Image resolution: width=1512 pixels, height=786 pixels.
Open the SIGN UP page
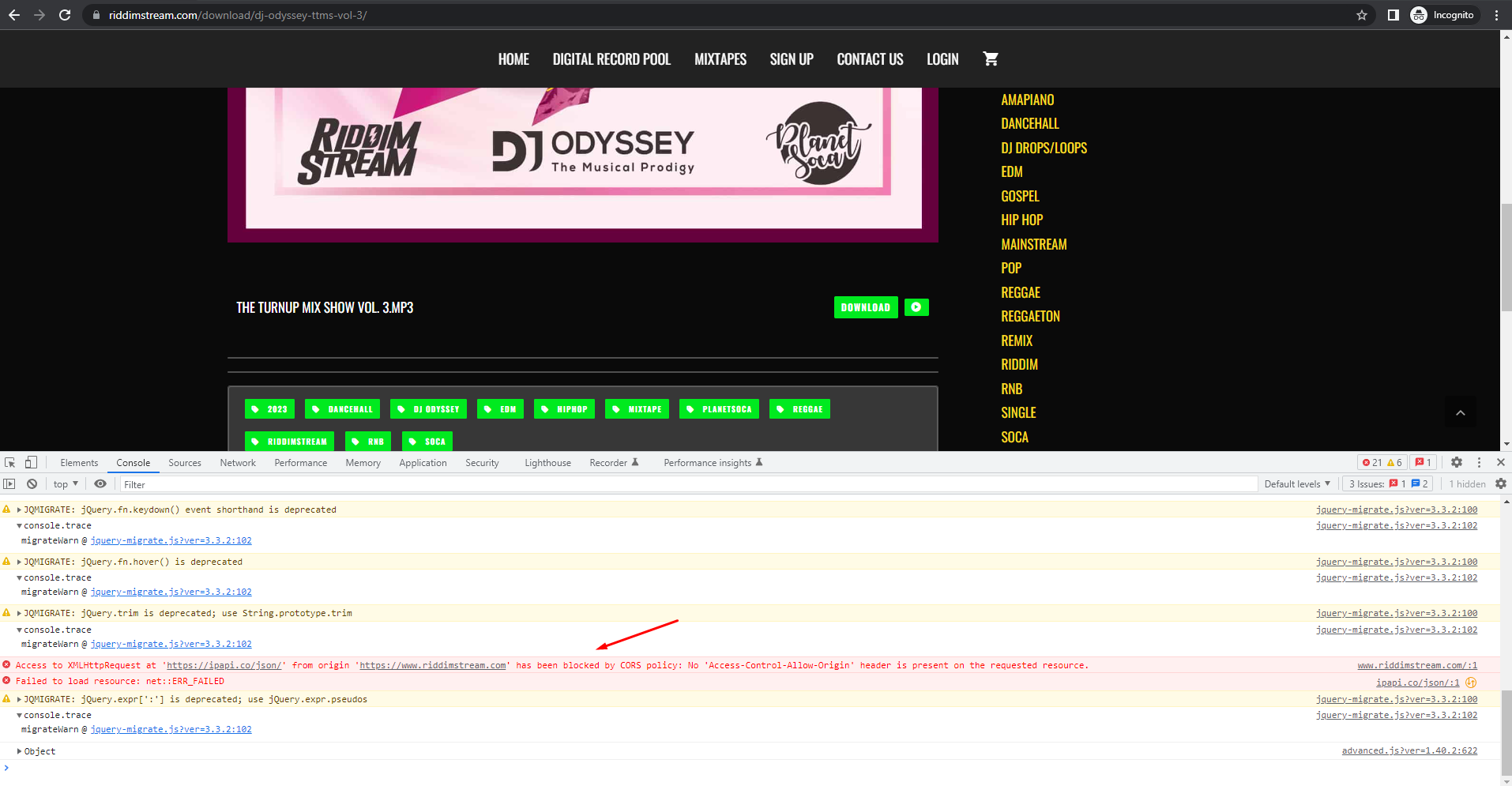point(792,59)
